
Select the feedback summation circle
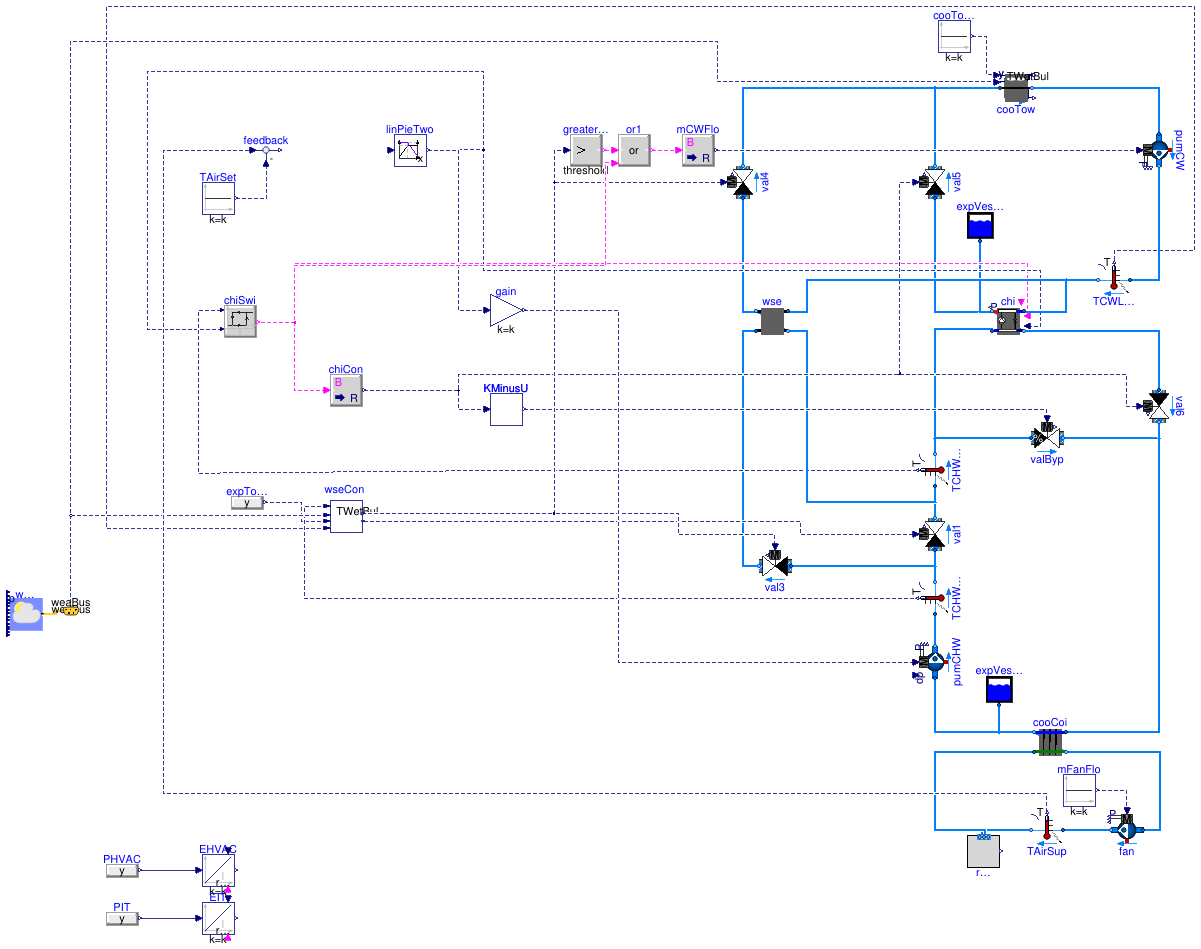tap(265, 151)
